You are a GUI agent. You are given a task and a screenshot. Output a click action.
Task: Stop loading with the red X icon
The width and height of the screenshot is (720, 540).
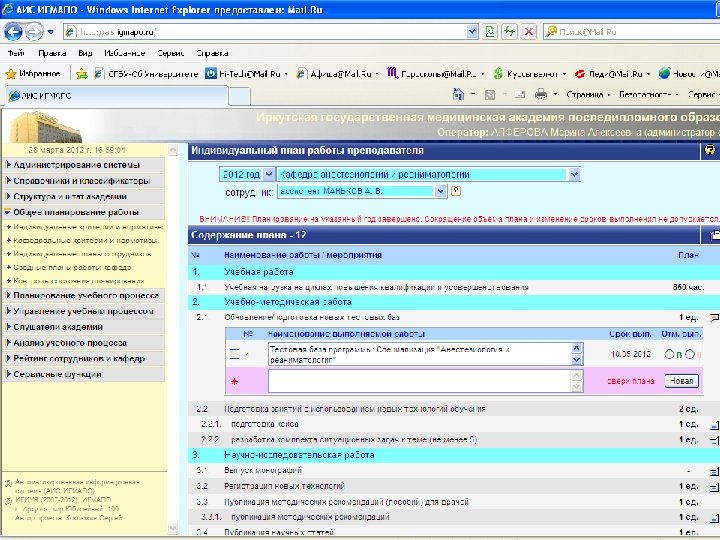[x=529, y=32]
